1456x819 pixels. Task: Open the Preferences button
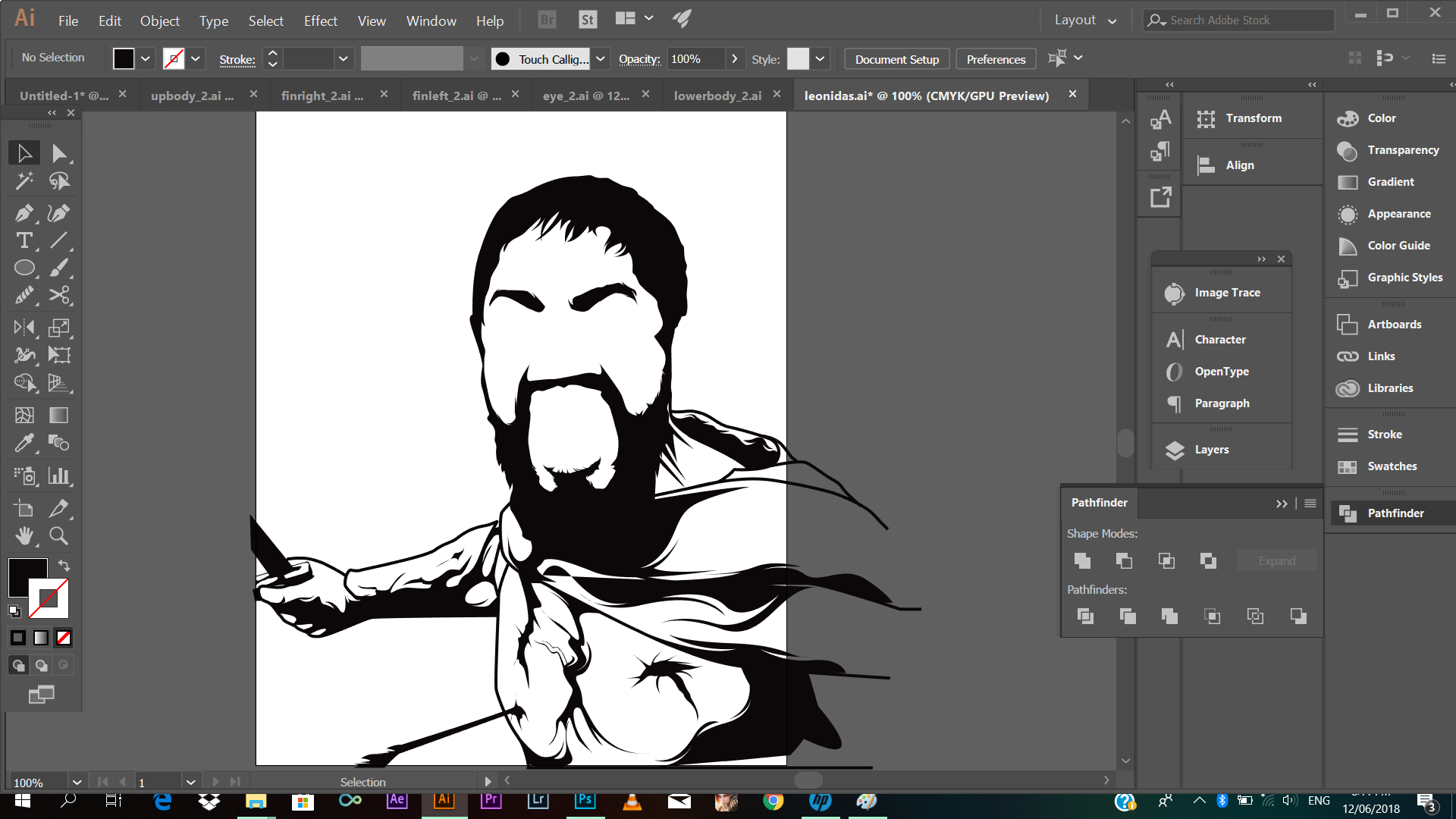[x=995, y=59]
